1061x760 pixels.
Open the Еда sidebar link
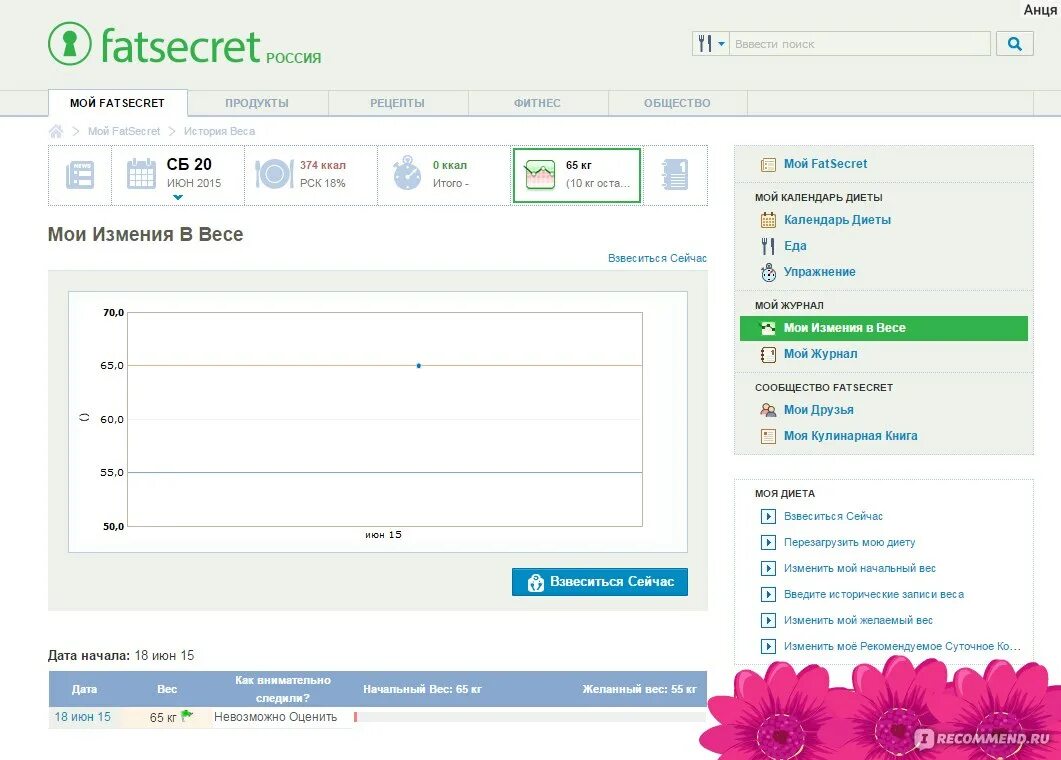795,246
